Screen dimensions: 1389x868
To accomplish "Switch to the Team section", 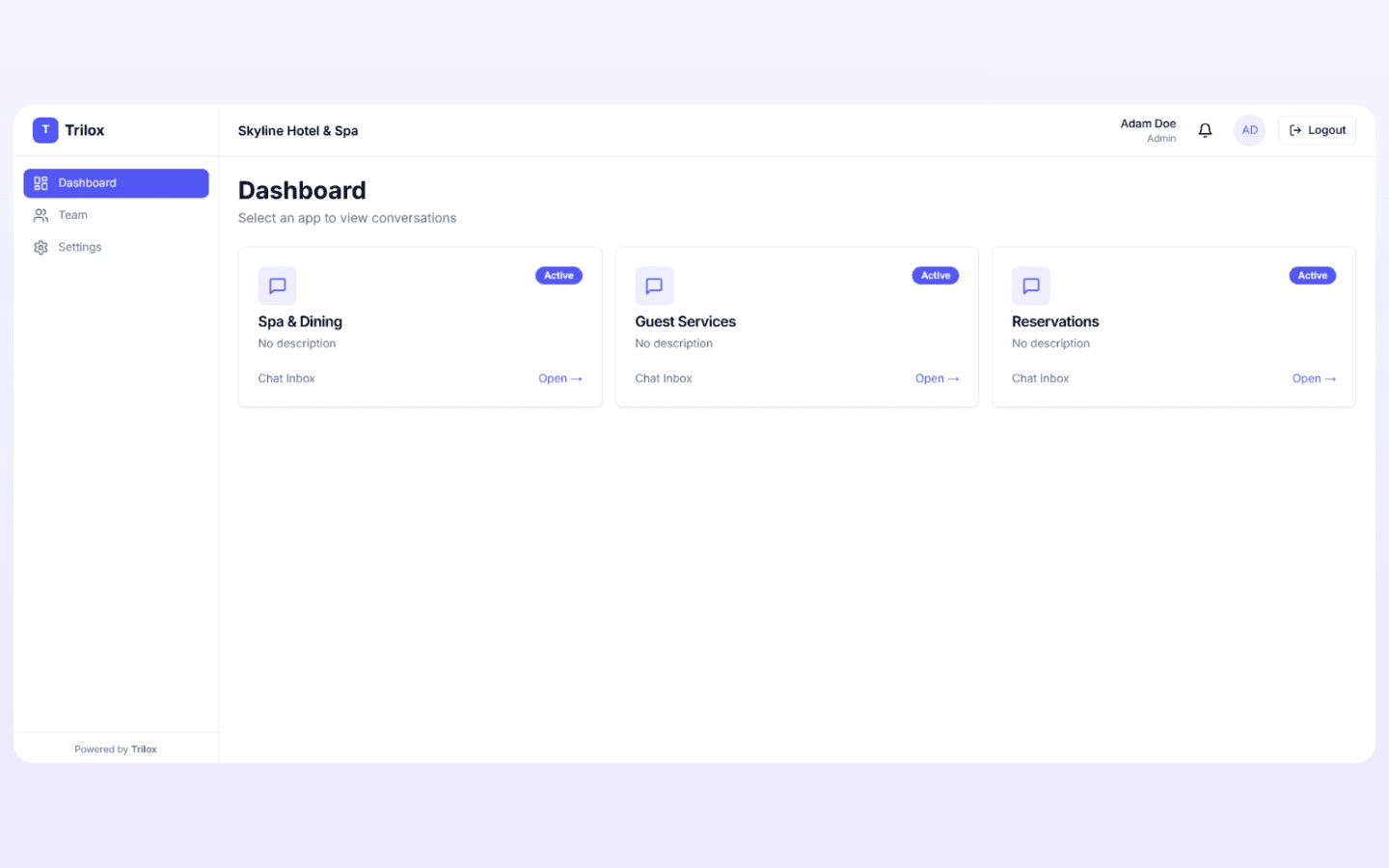I will click(72, 215).
